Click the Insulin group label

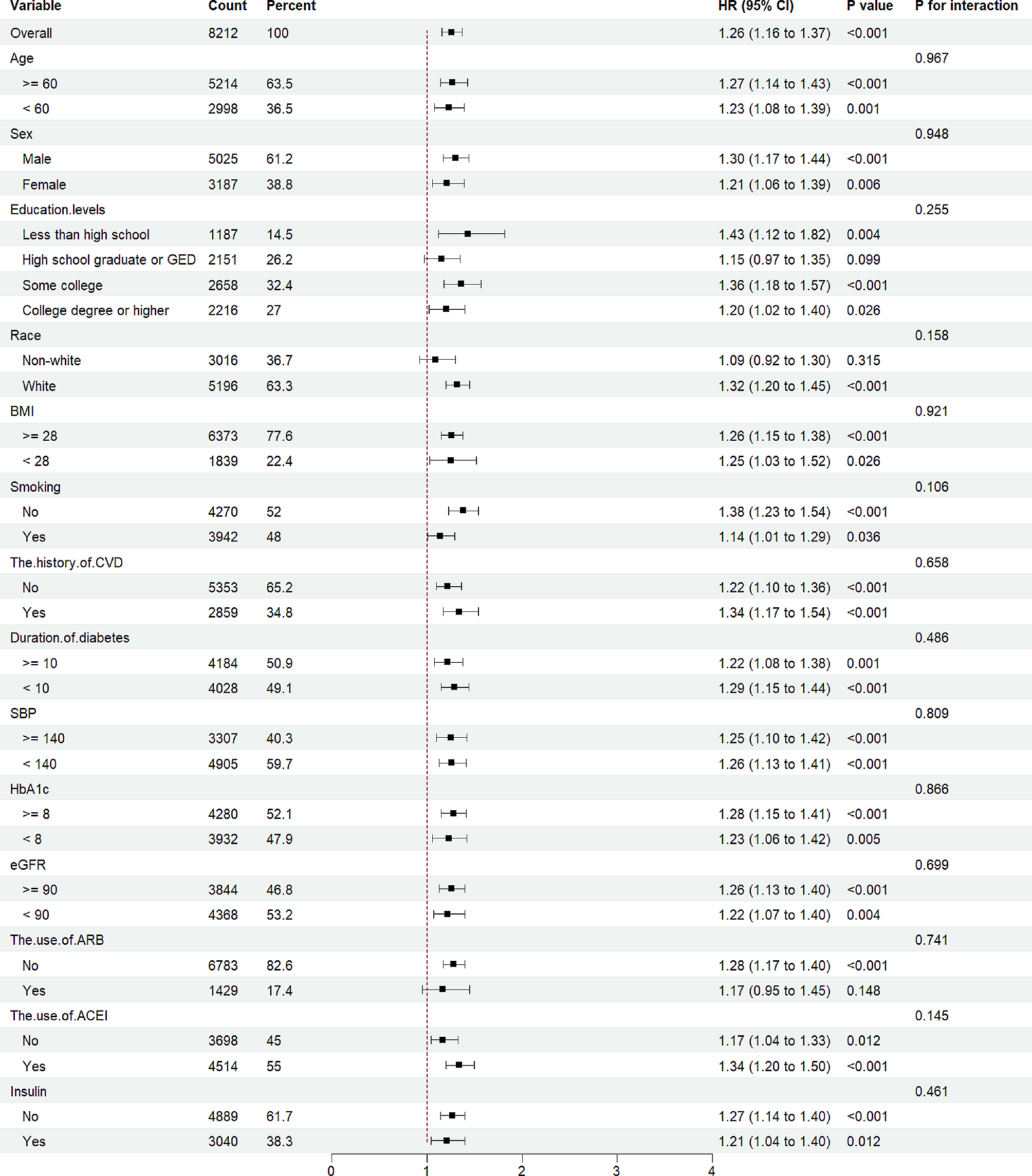pyautogui.click(x=28, y=1091)
